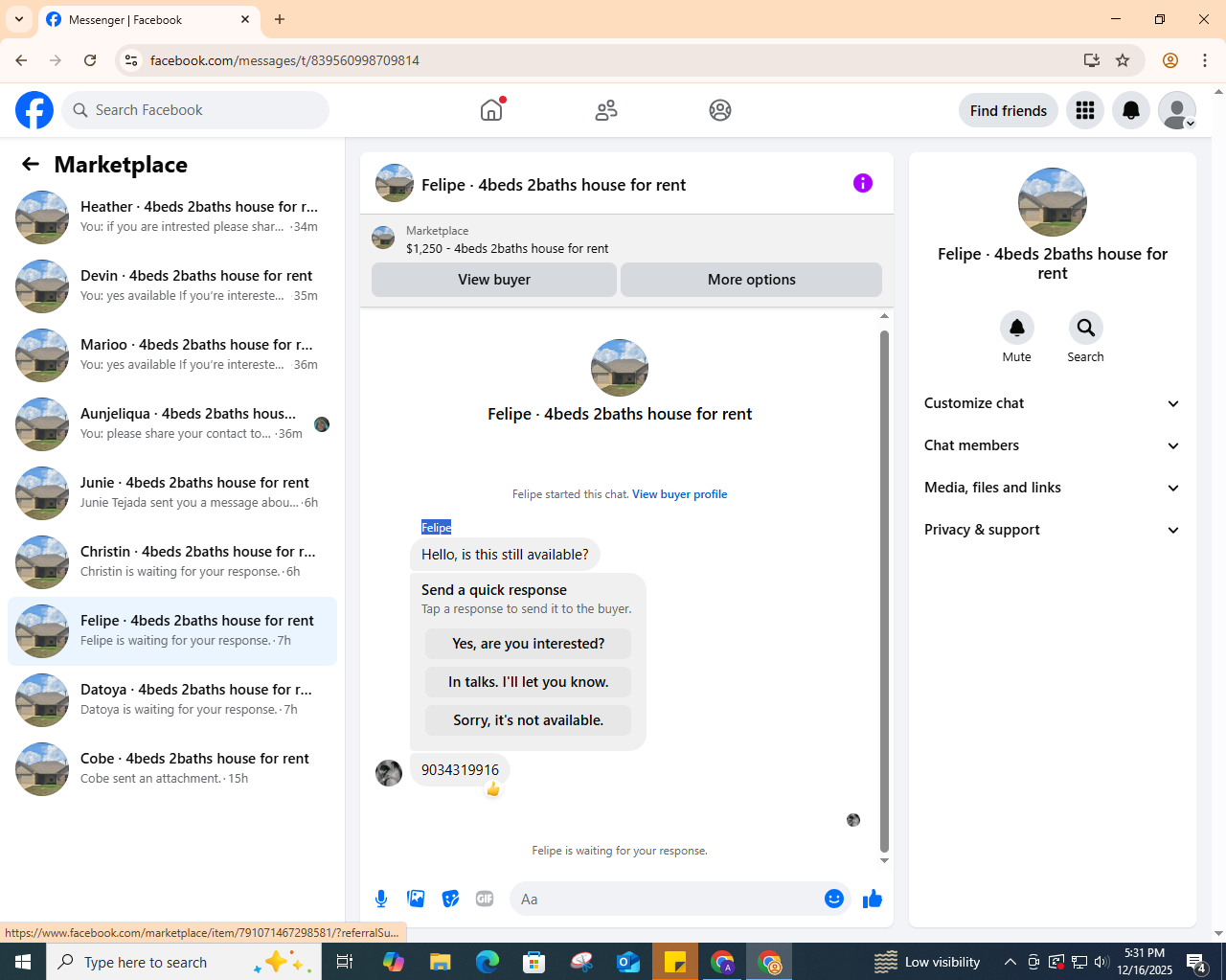Viewport: 1226px width, 980px height.
Task: Choose a GIF
Action: pos(485,899)
